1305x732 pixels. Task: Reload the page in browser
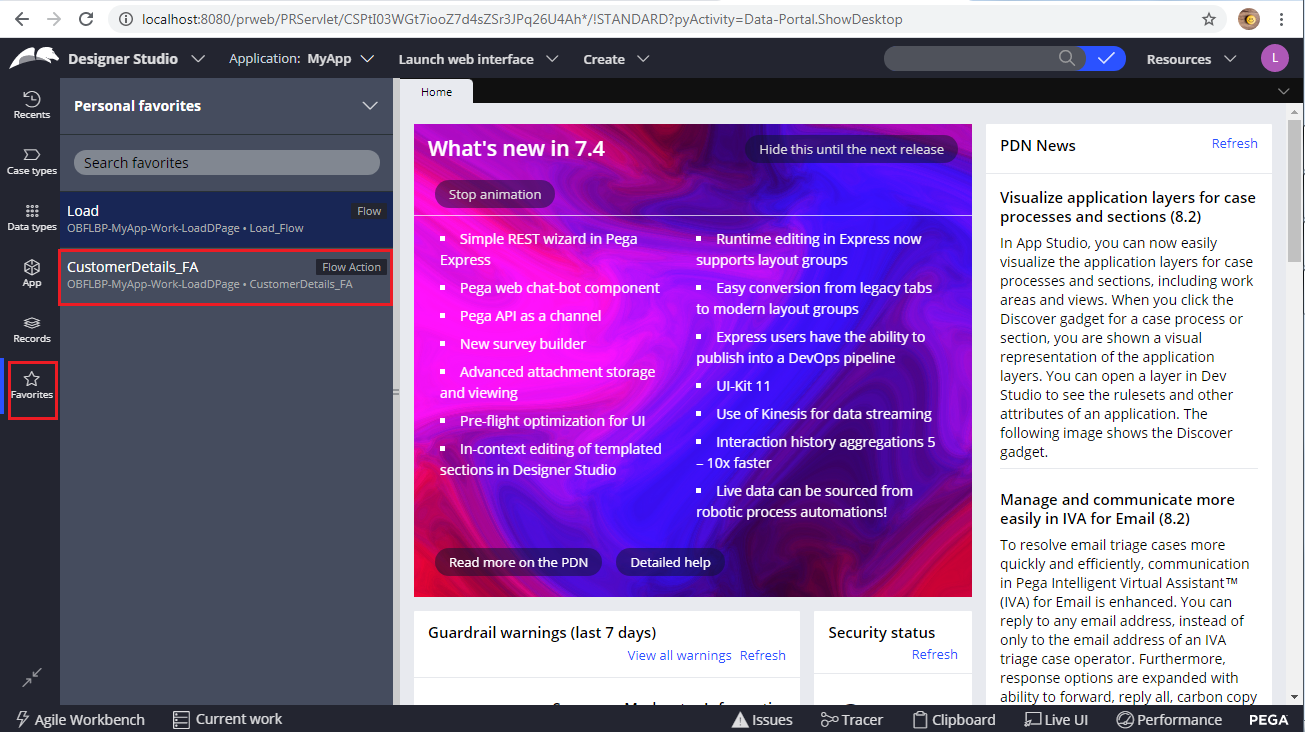click(86, 19)
